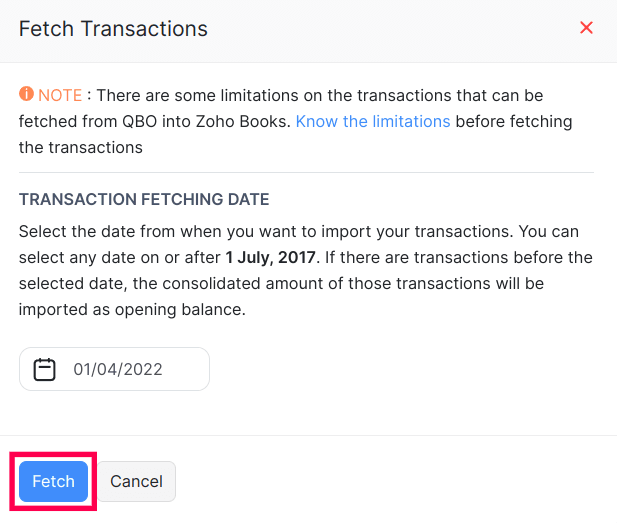Select the orange NOTE label
617x523 pixels.
pos(60,96)
